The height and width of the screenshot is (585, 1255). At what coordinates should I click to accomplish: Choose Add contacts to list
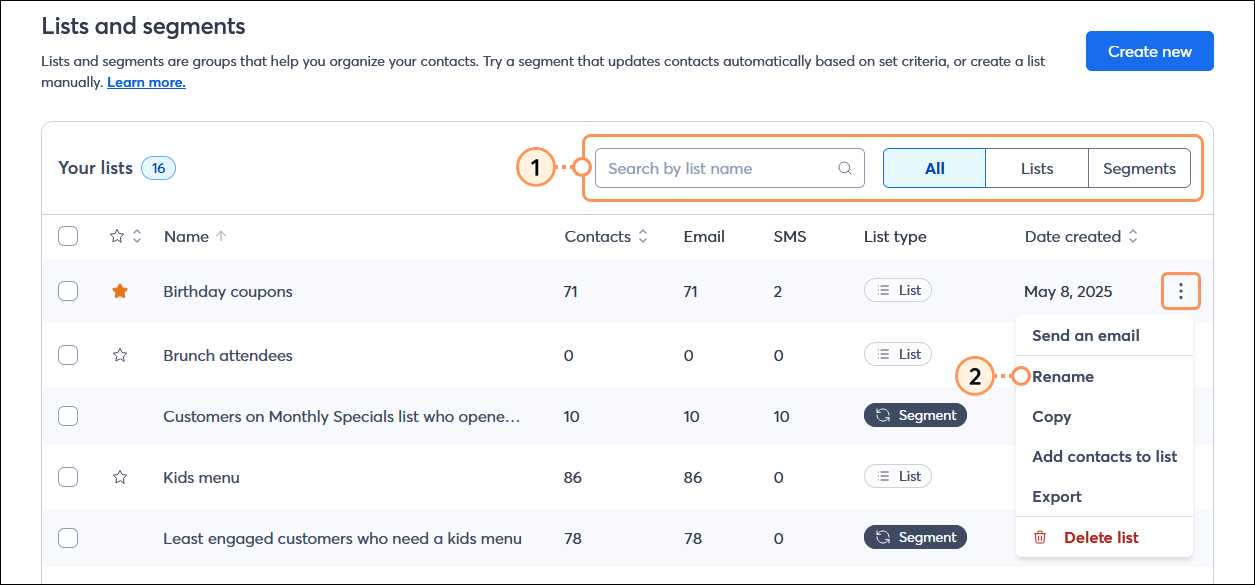1105,457
